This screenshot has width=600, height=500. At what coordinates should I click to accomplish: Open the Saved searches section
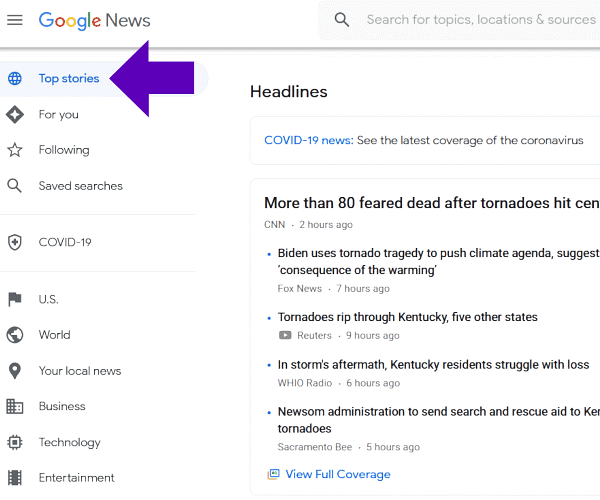[80, 186]
